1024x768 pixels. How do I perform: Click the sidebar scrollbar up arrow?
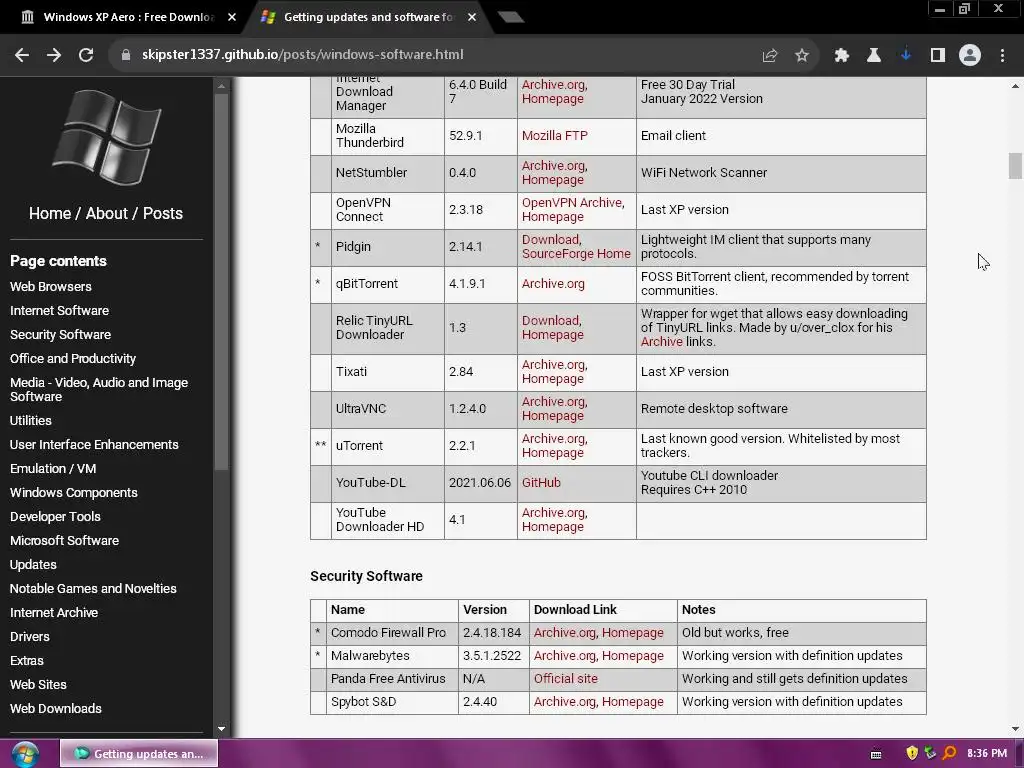[221, 86]
